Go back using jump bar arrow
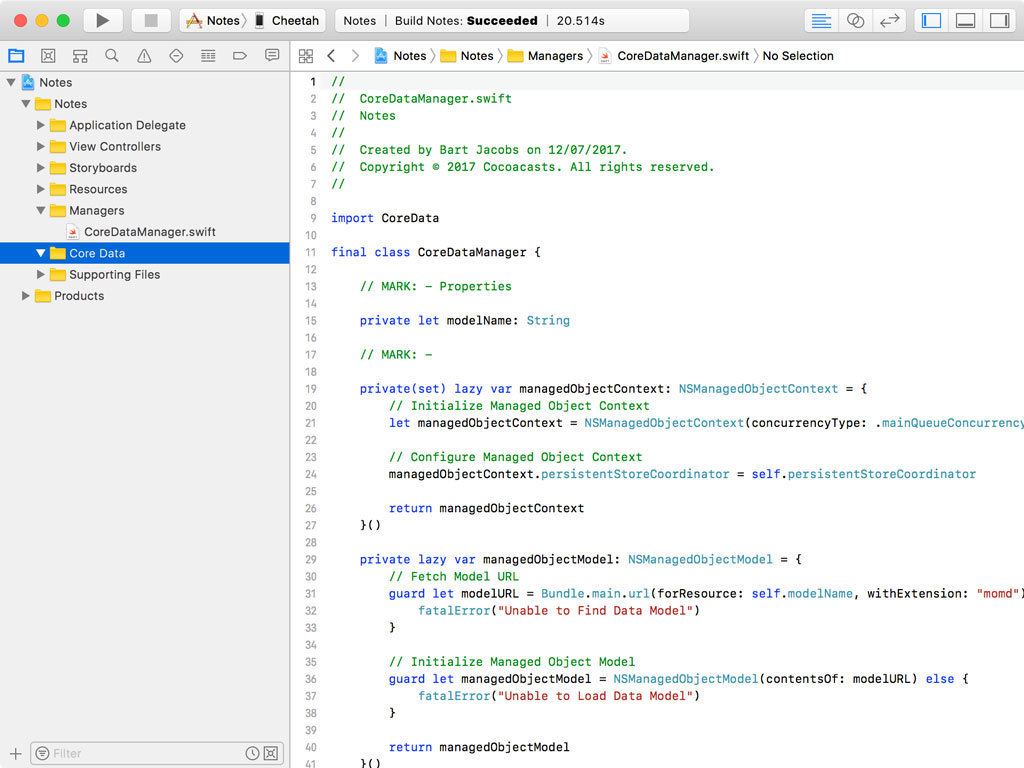1024x768 pixels. click(331, 56)
